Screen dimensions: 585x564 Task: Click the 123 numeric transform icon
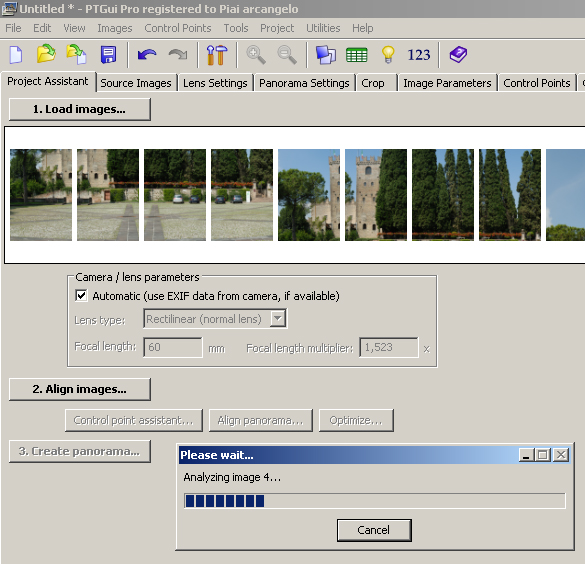tap(419, 55)
